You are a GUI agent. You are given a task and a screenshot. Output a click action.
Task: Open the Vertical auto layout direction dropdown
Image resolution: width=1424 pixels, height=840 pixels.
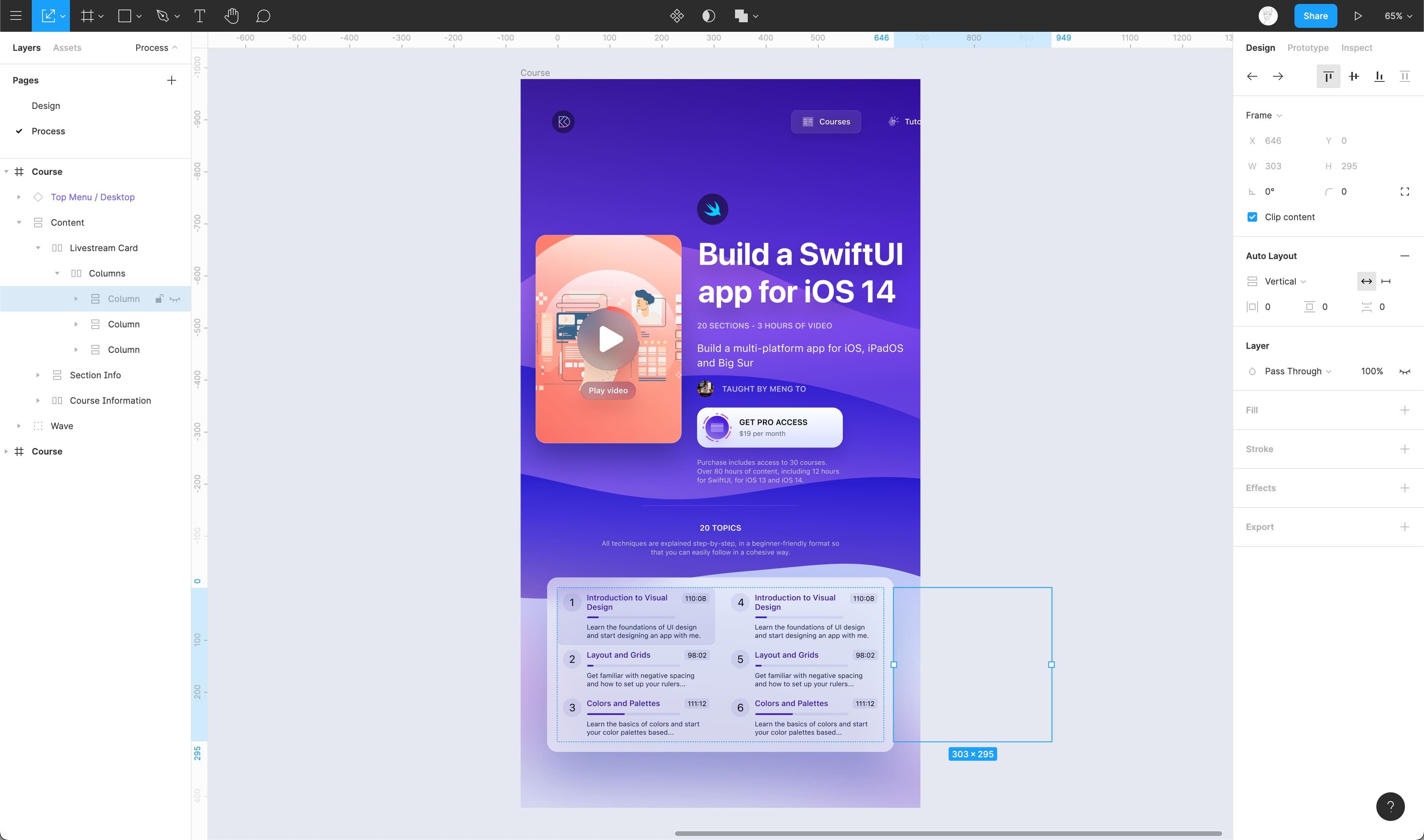1285,281
